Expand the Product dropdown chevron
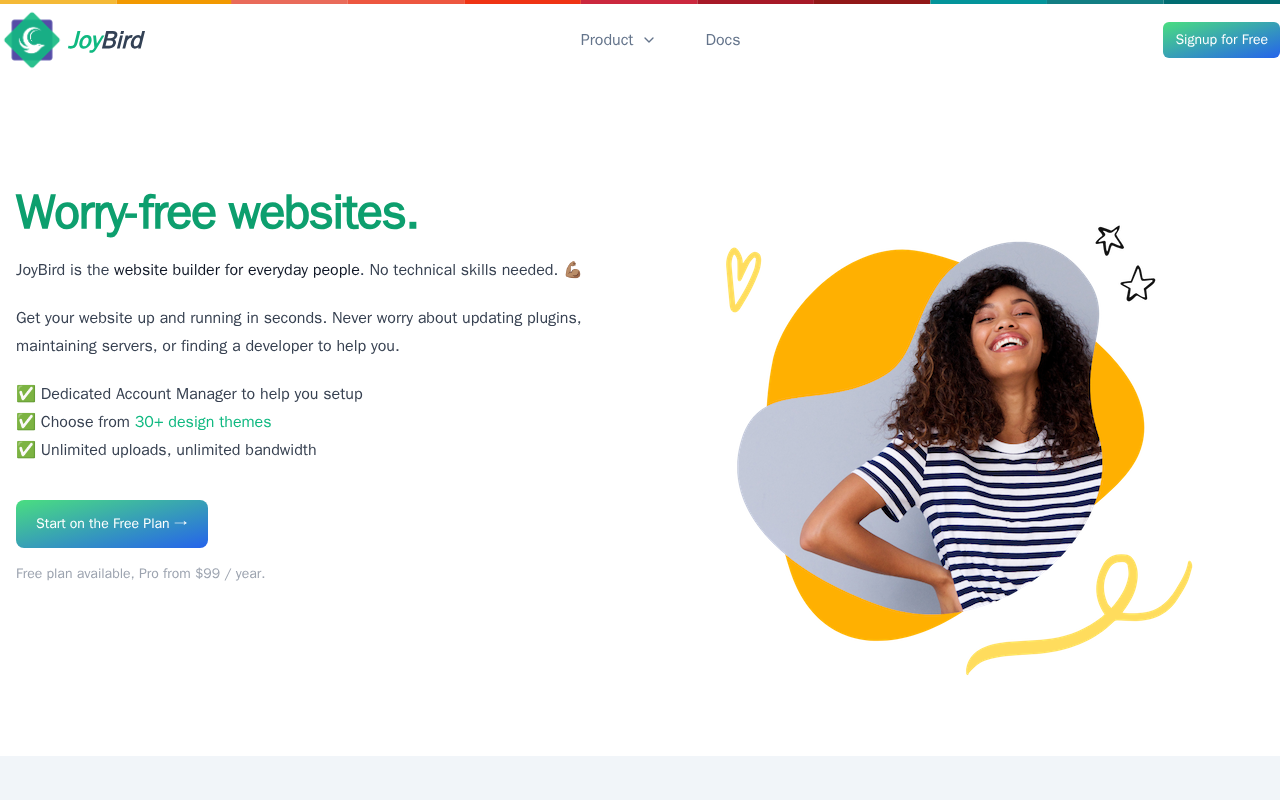The image size is (1280, 800). pyautogui.click(x=649, y=40)
